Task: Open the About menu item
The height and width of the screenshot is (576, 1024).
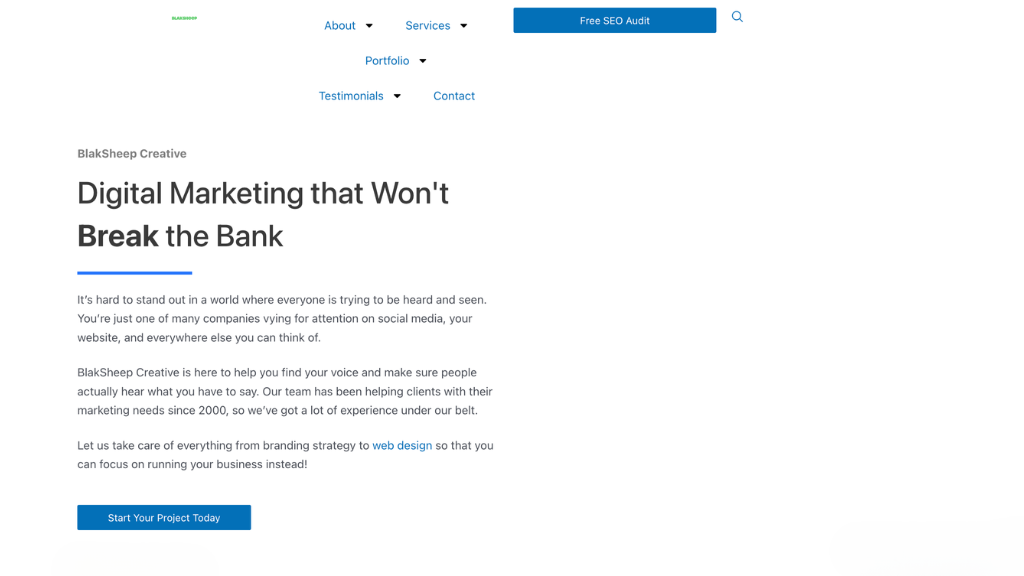Action: pos(339,26)
